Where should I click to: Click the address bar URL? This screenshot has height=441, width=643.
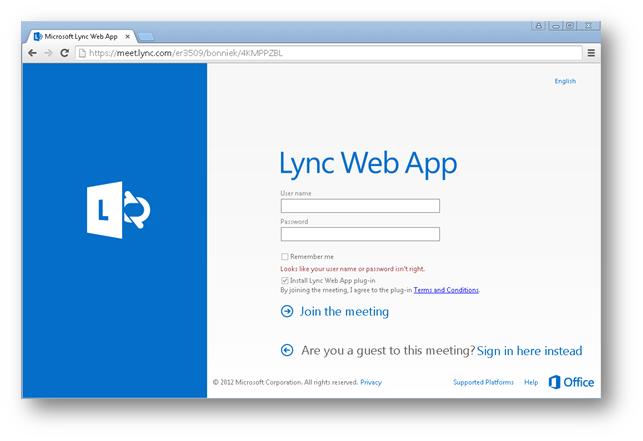click(186, 53)
